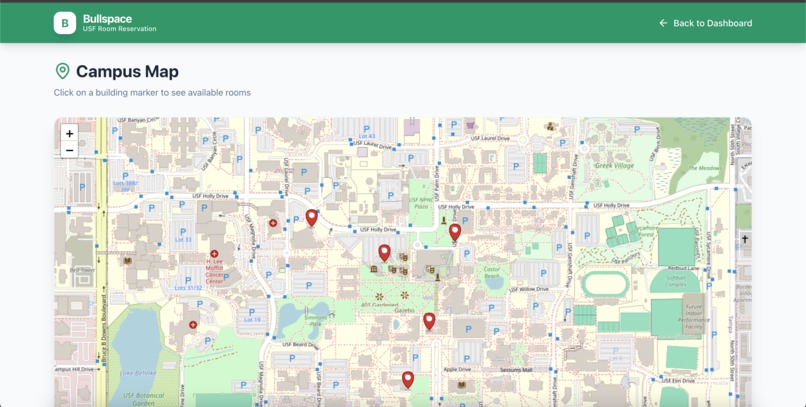Click the museum building icon near the theatres
The width and height of the screenshot is (806, 407).
tap(374, 269)
